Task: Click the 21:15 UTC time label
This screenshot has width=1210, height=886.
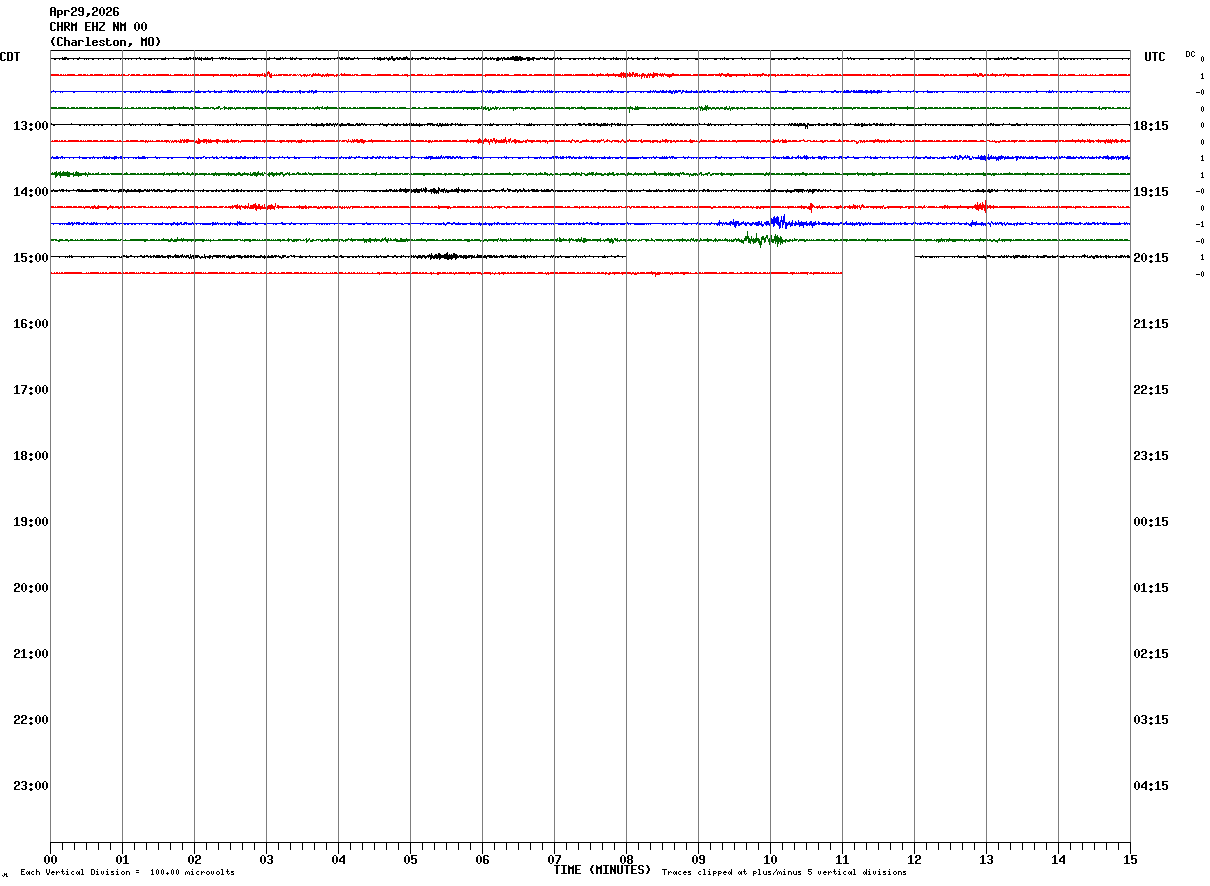Action: pos(1151,323)
